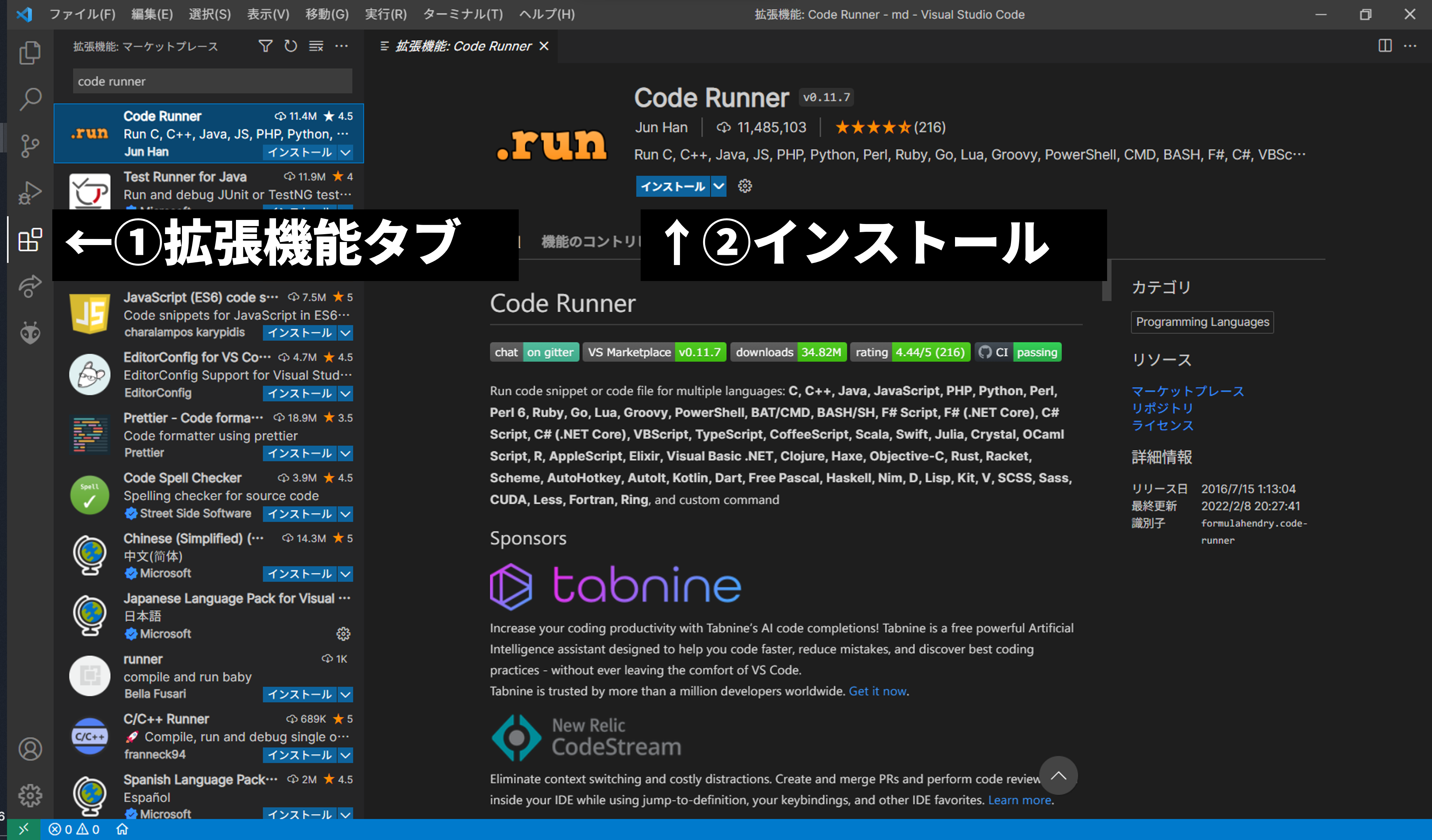Open the ファイル(F) menu
The width and height of the screenshot is (1432, 840).
(82, 14)
